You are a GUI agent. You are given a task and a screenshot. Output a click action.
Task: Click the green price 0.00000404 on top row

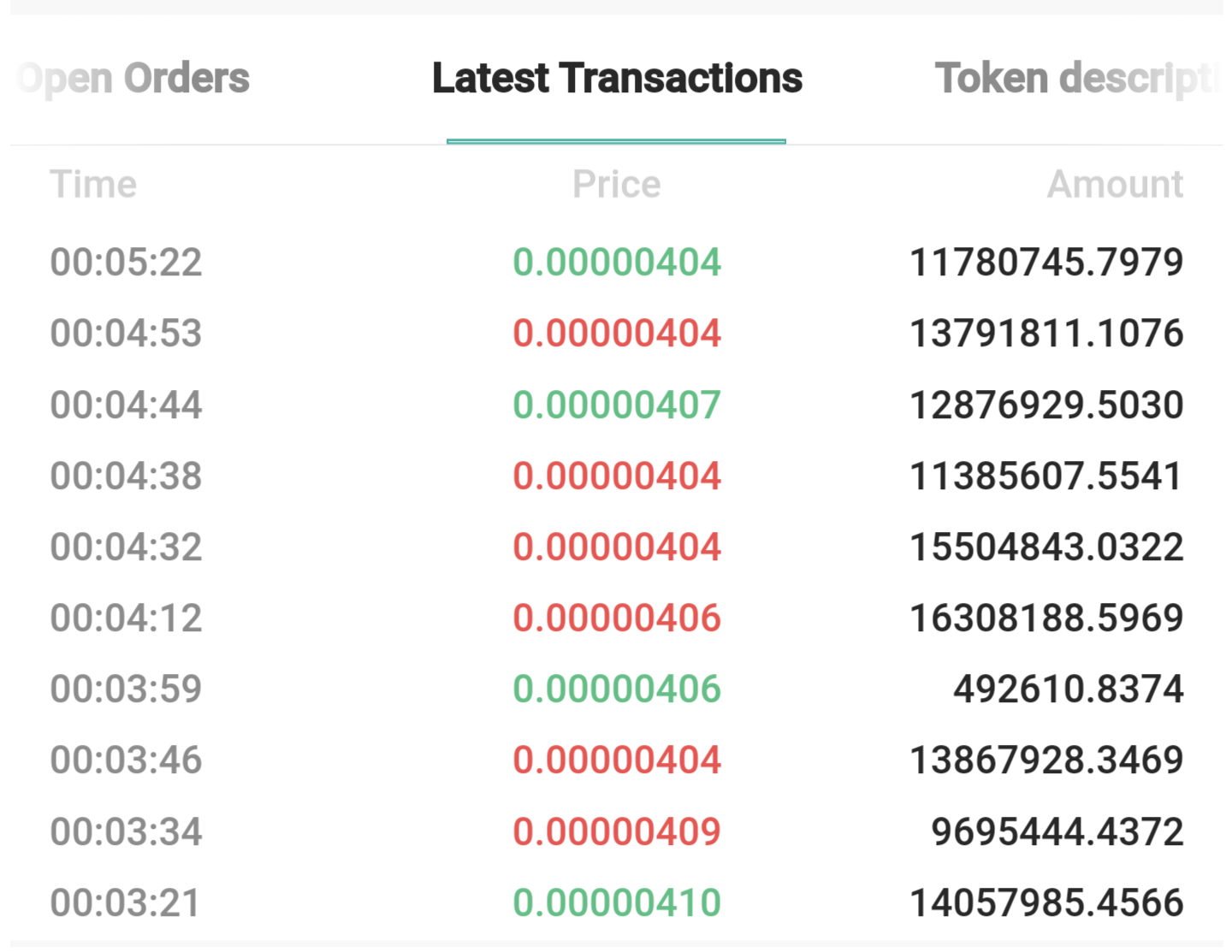[618, 262]
